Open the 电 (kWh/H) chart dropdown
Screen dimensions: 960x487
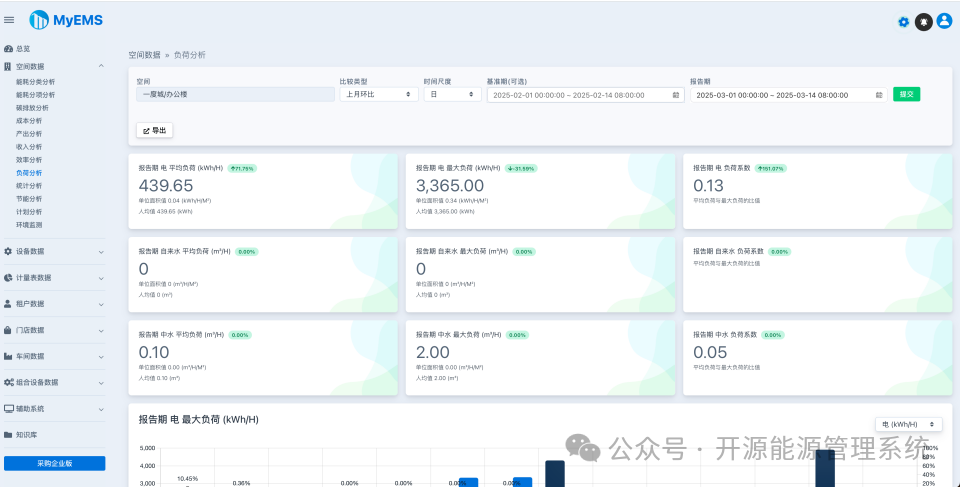point(909,424)
